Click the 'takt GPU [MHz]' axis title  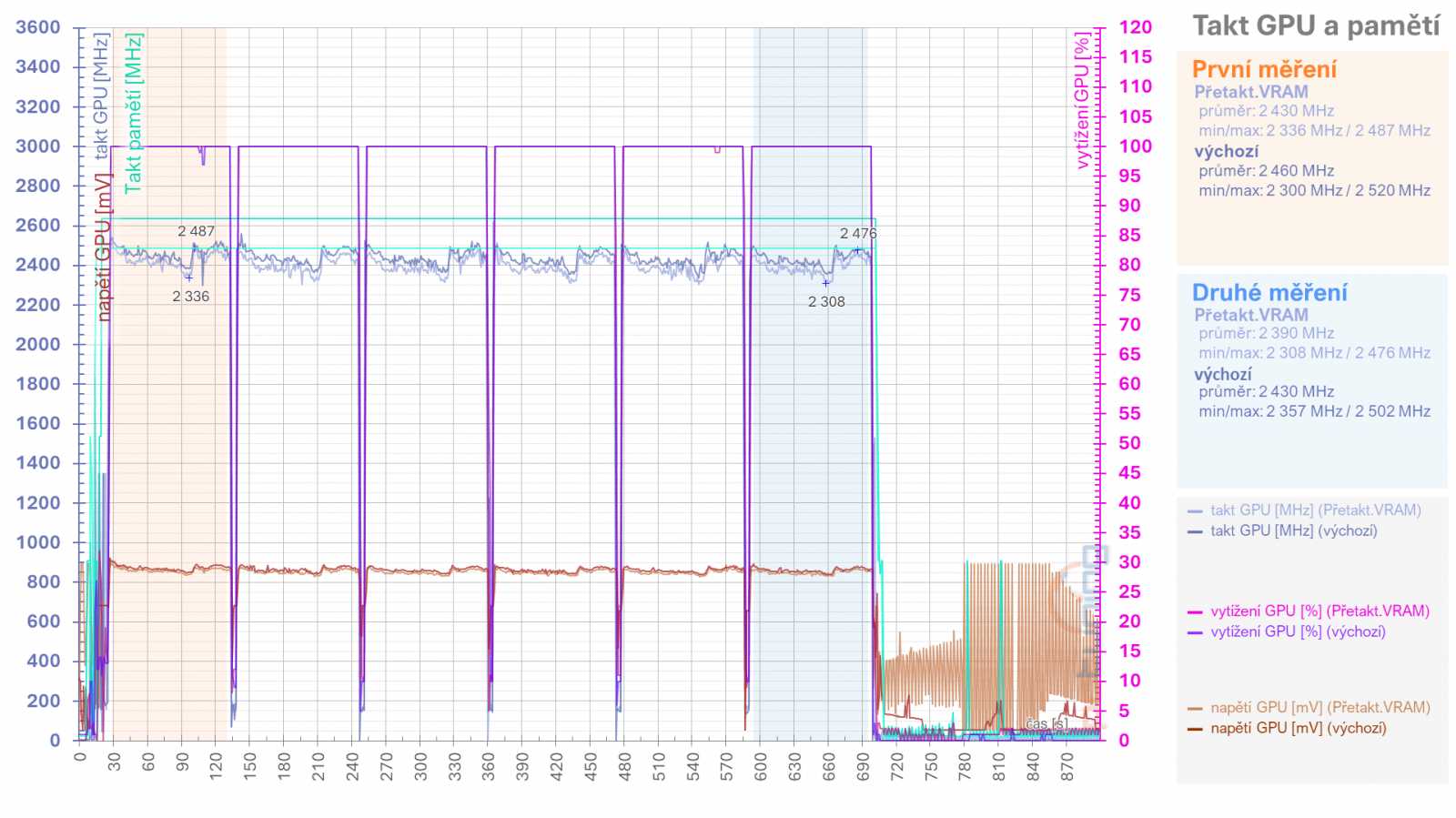coord(101,96)
